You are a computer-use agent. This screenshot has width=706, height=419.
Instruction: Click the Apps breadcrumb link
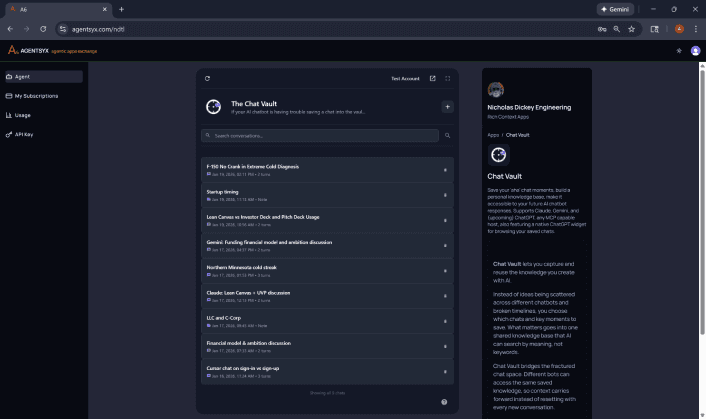click(493, 135)
